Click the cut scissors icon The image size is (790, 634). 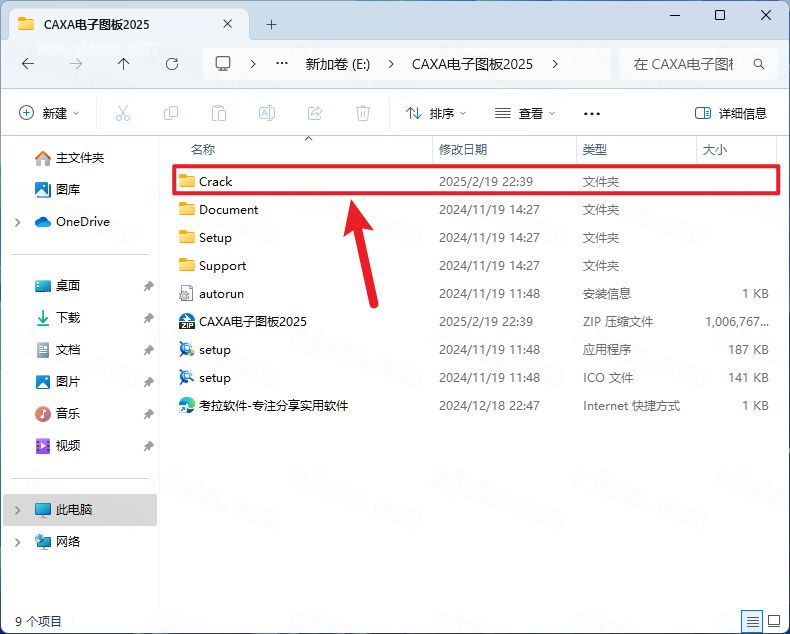click(122, 113)
